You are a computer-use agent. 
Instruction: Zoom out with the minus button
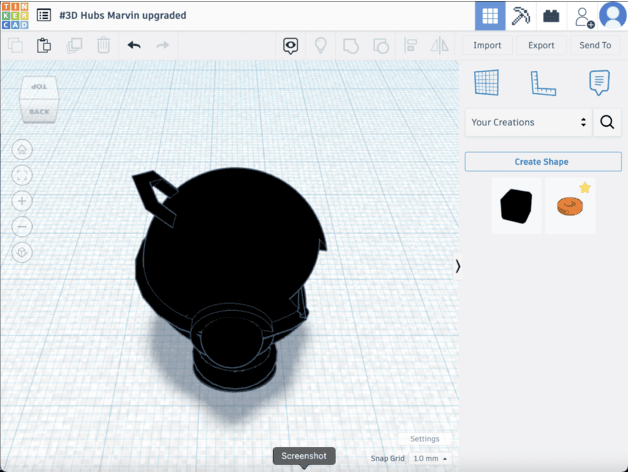click(22, 227)
